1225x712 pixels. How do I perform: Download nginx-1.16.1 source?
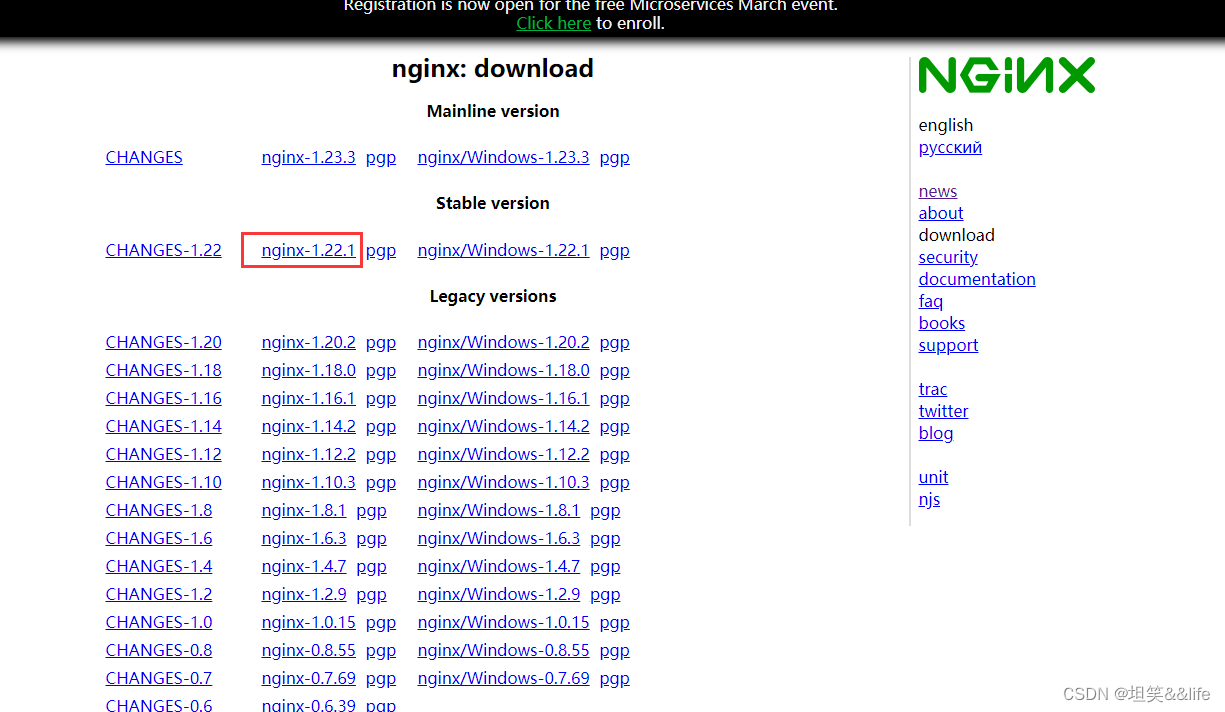(x=308, y=398)
